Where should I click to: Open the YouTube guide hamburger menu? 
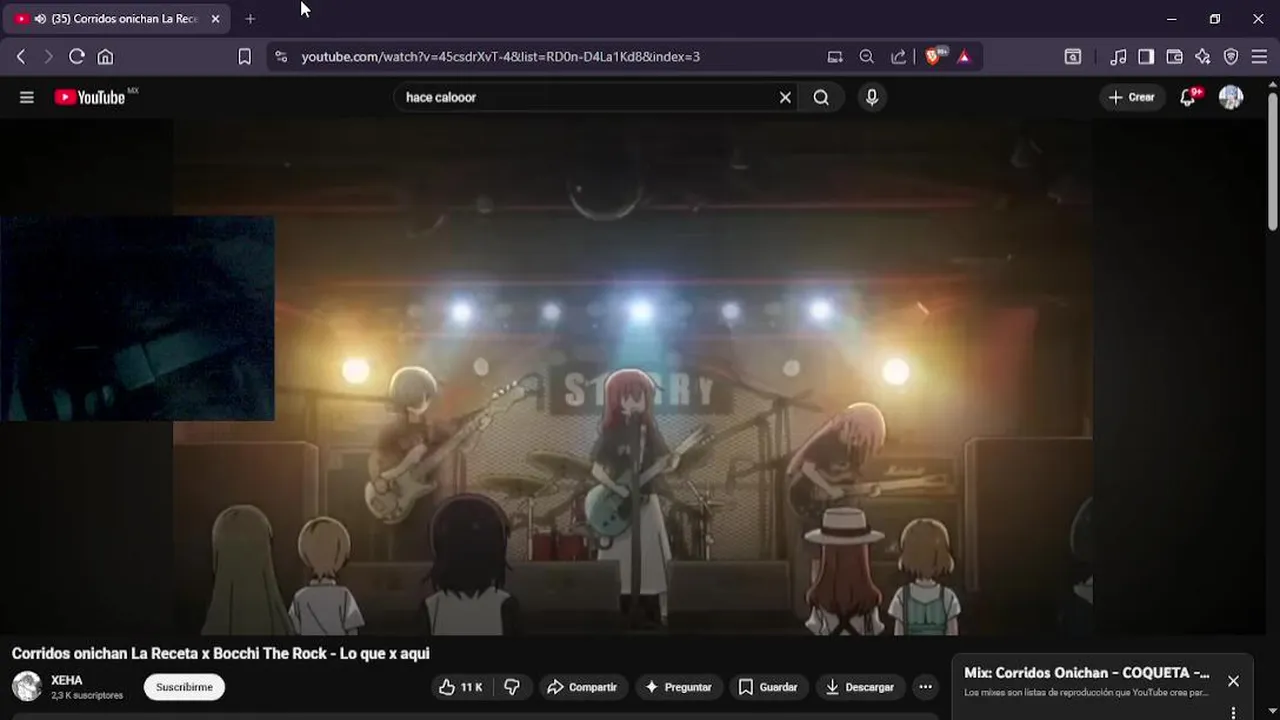click(27, 97)
